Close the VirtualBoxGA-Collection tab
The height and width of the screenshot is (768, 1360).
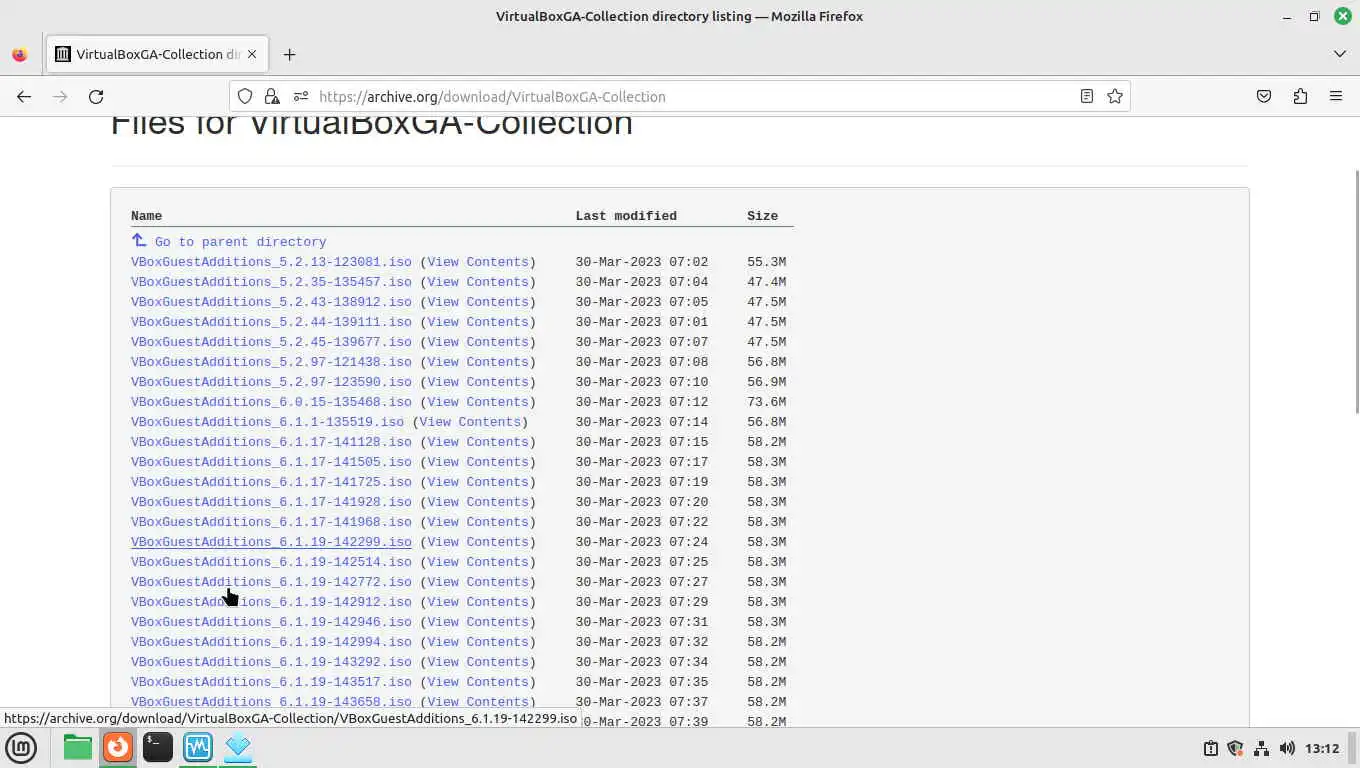pyautogui.click(x=252, y=54)
